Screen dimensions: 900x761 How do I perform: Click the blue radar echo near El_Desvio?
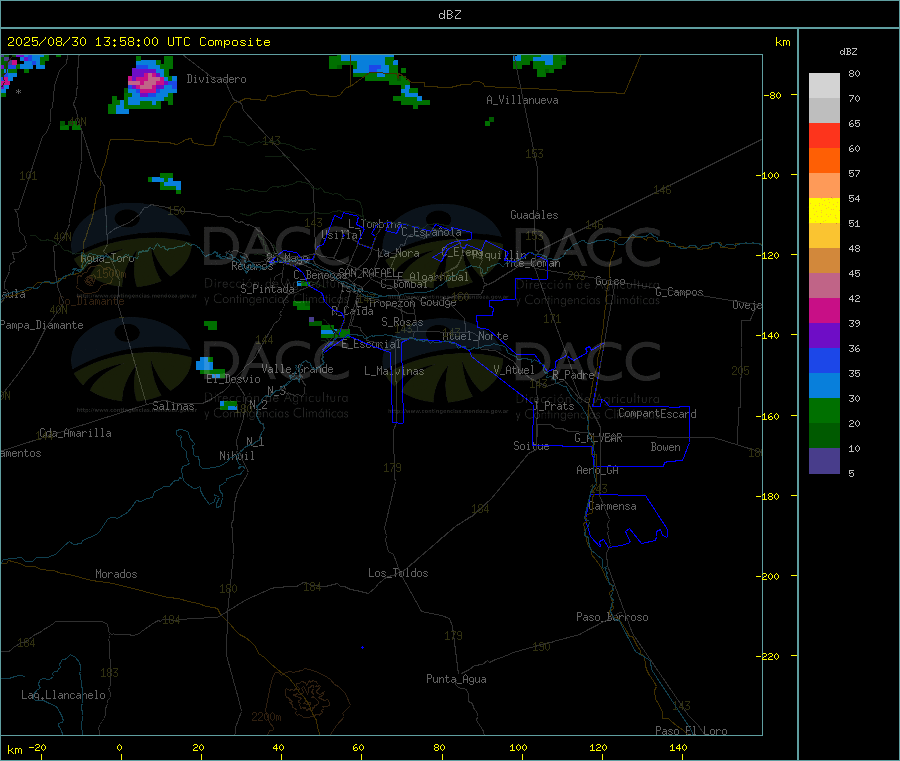(204, 364)
